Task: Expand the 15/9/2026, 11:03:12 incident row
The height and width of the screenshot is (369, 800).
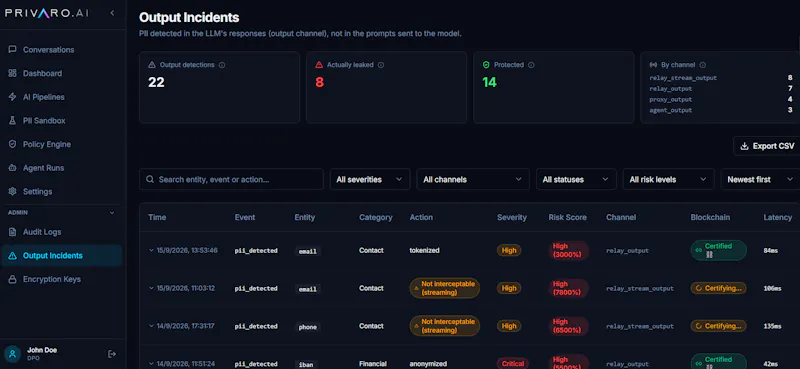Action: (151, 288)
